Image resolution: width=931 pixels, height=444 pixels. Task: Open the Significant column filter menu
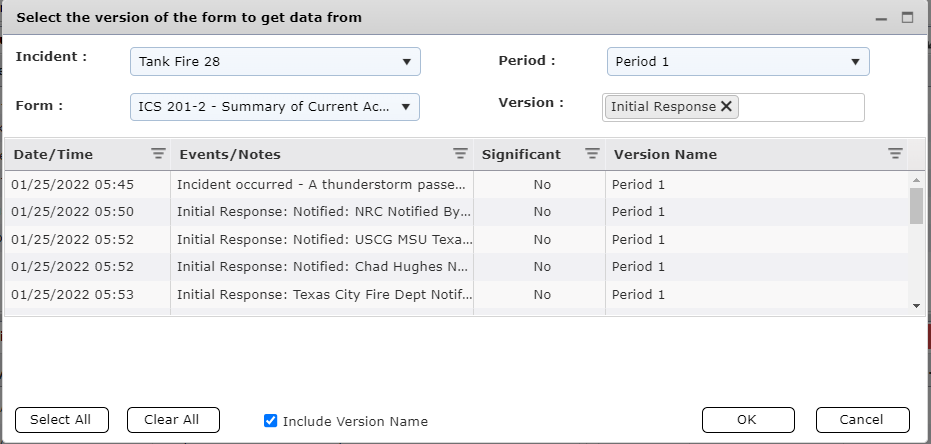[592, 154]
